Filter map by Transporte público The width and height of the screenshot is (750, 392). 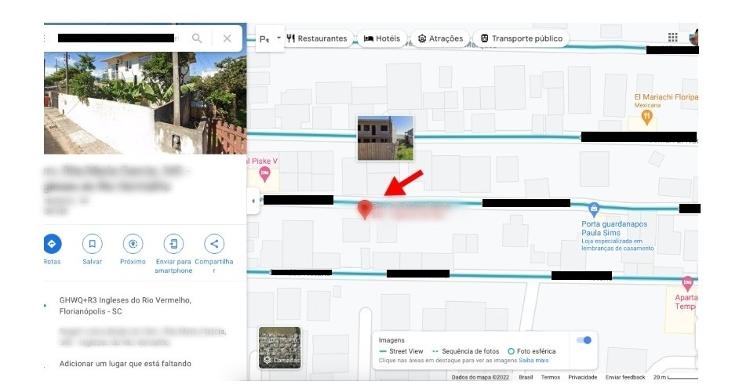pyautogui.click(x=521, y=38)
